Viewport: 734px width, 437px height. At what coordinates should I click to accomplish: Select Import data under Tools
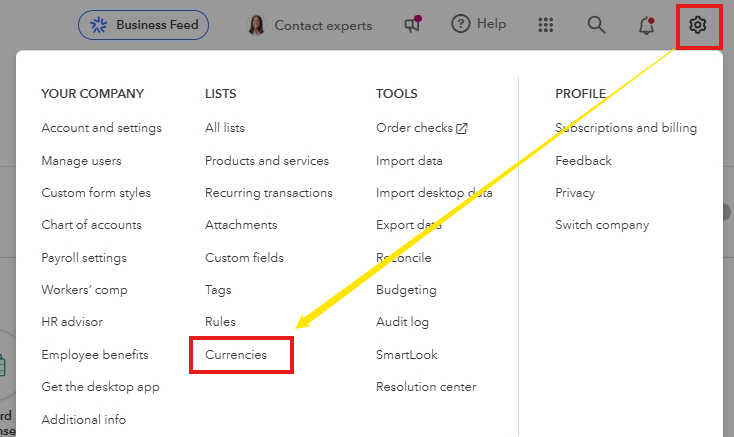coord(409,161)
